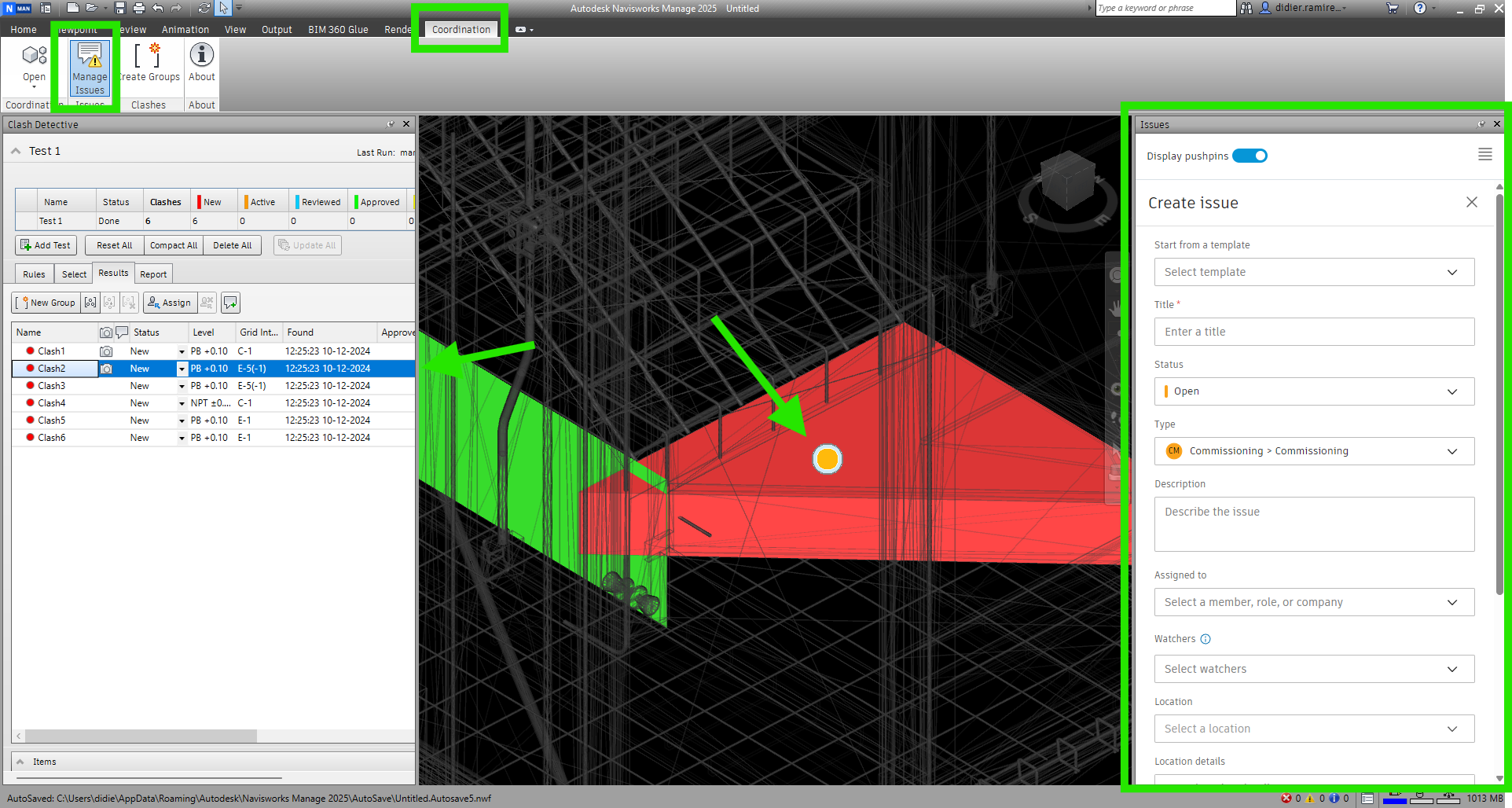Open the Type dropdown showing Commissioning

(x=1314, y=451)
